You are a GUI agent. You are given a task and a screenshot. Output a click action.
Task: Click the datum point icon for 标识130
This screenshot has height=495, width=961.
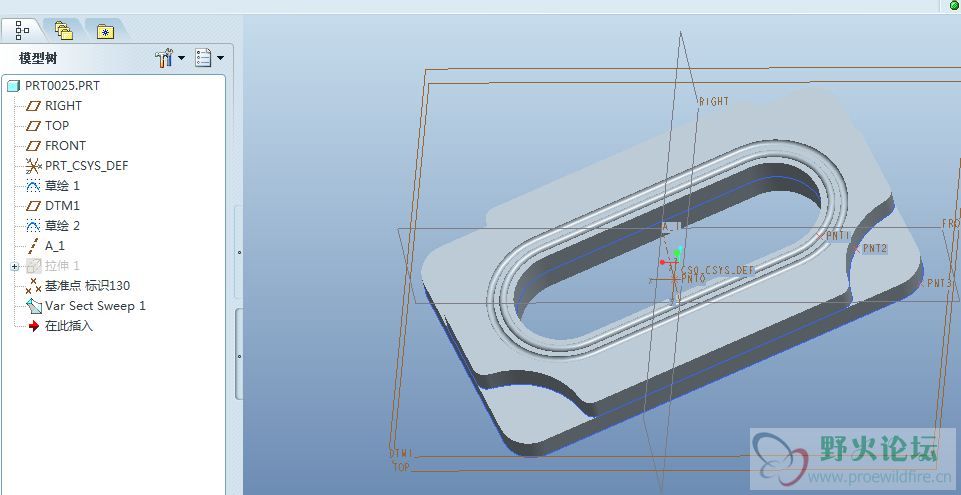click(x=33, y=286)
